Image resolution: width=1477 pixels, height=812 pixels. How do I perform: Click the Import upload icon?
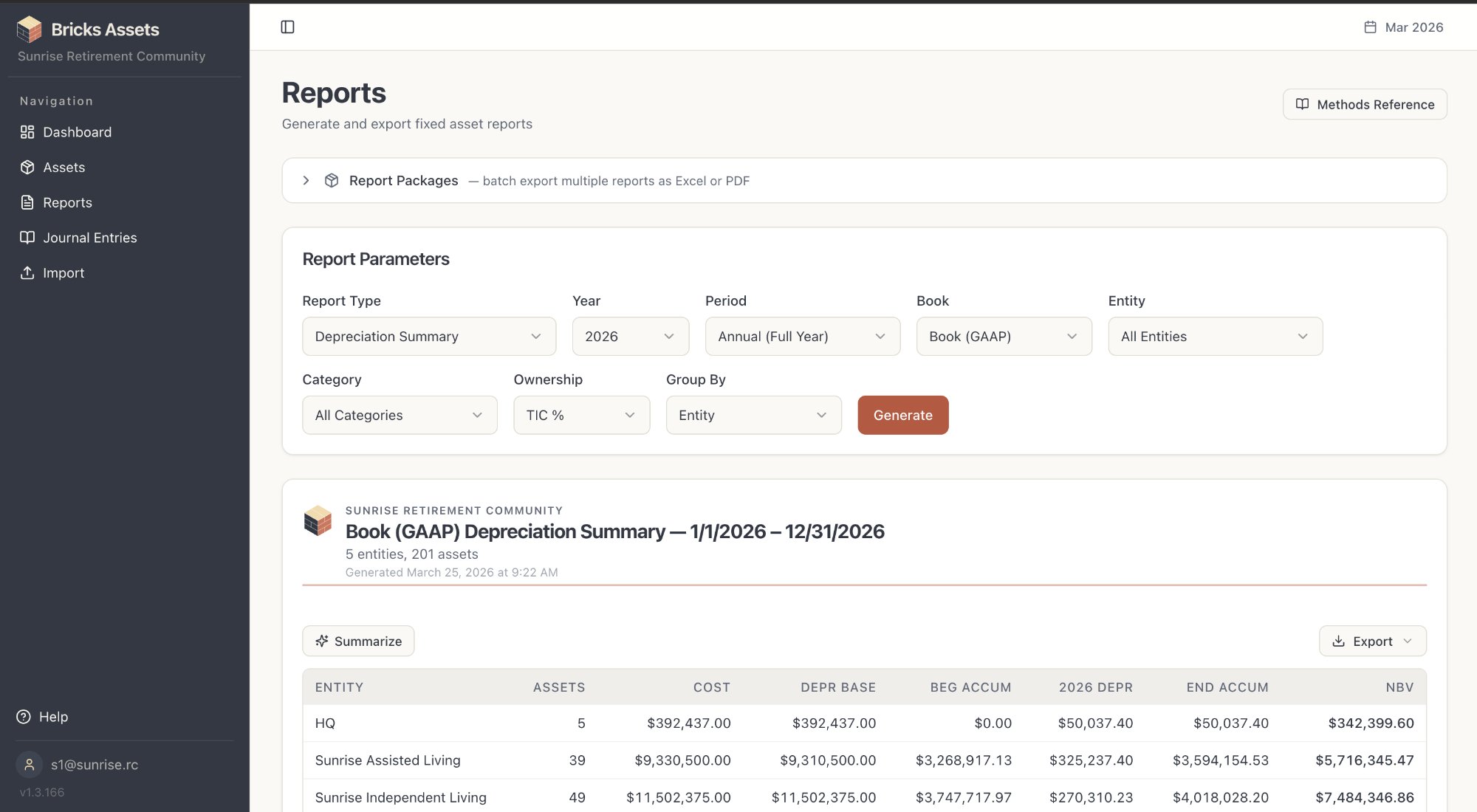tap(27, 272)
